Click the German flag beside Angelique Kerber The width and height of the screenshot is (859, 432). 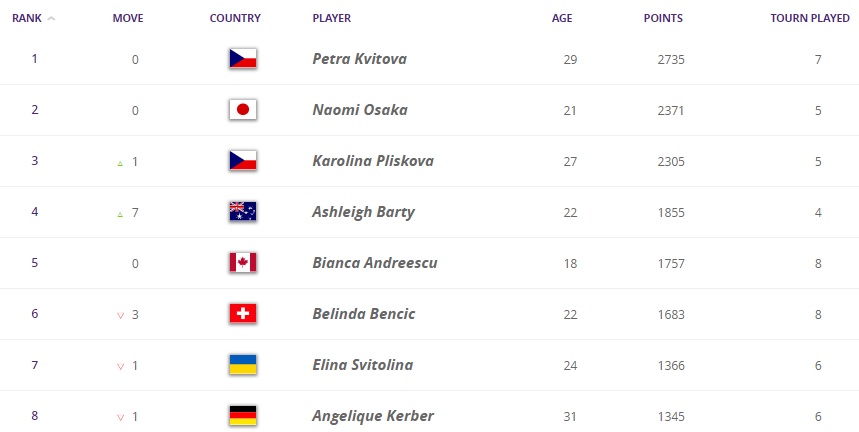pyautogui.click(x=243, y=416)
